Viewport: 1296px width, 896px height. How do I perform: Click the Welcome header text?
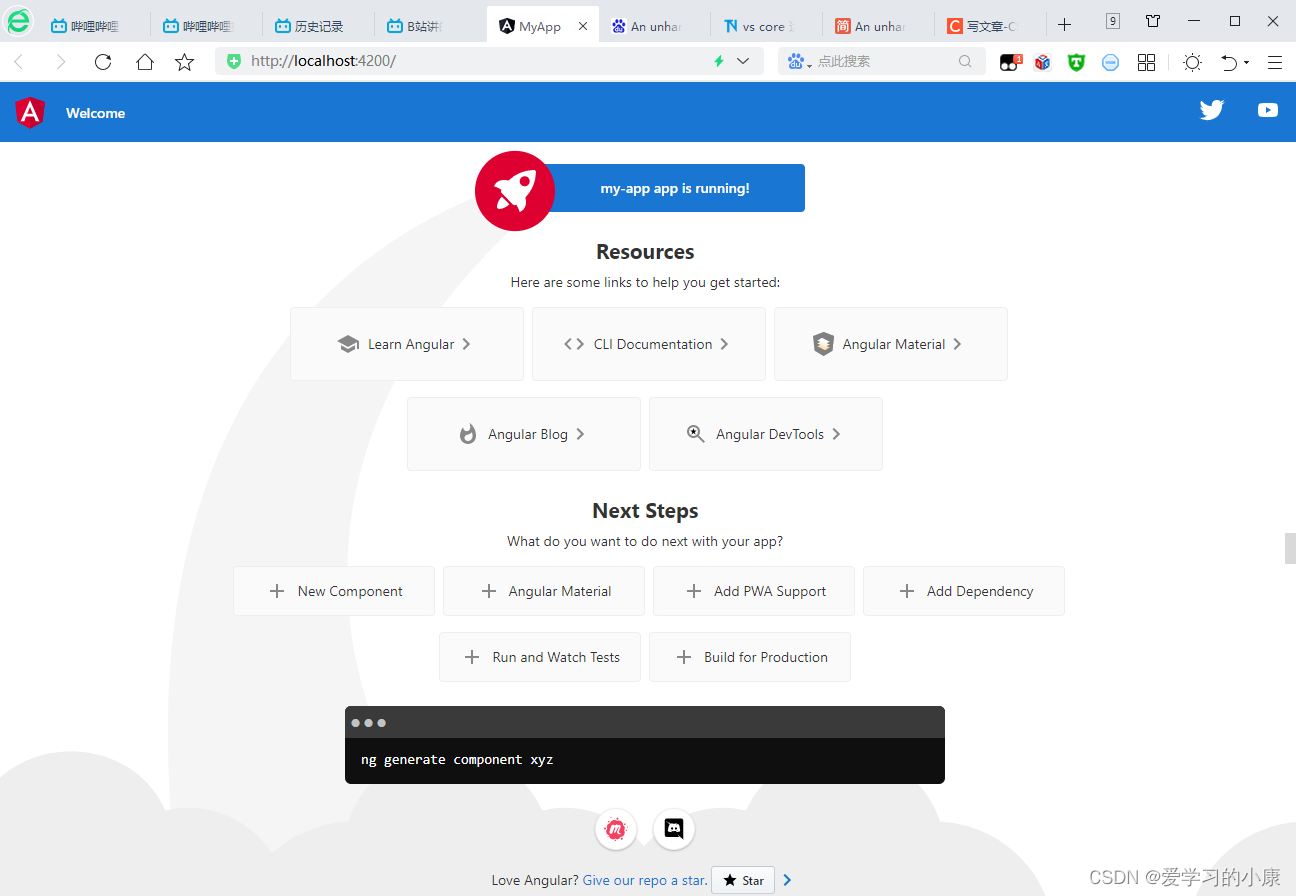(x=96, y=113)
